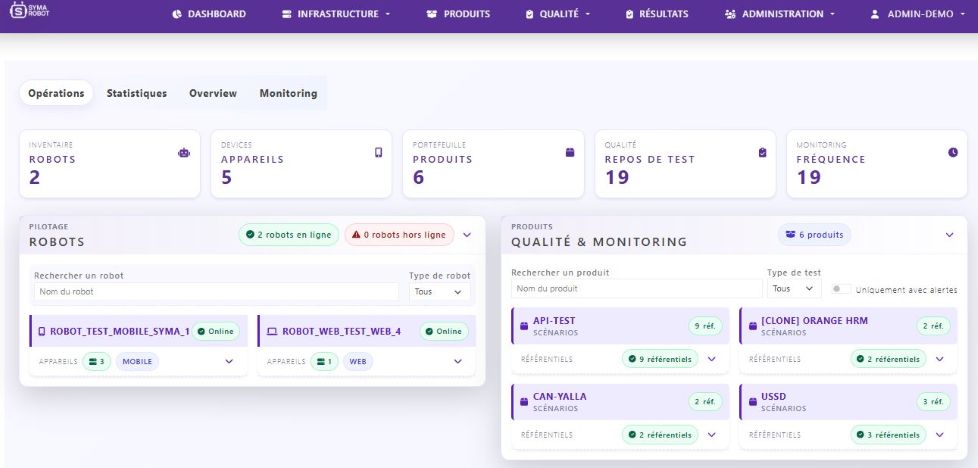
Task: Collapse the Qualité & Monitoring panel chevron
Action: (x=949, y=235)
